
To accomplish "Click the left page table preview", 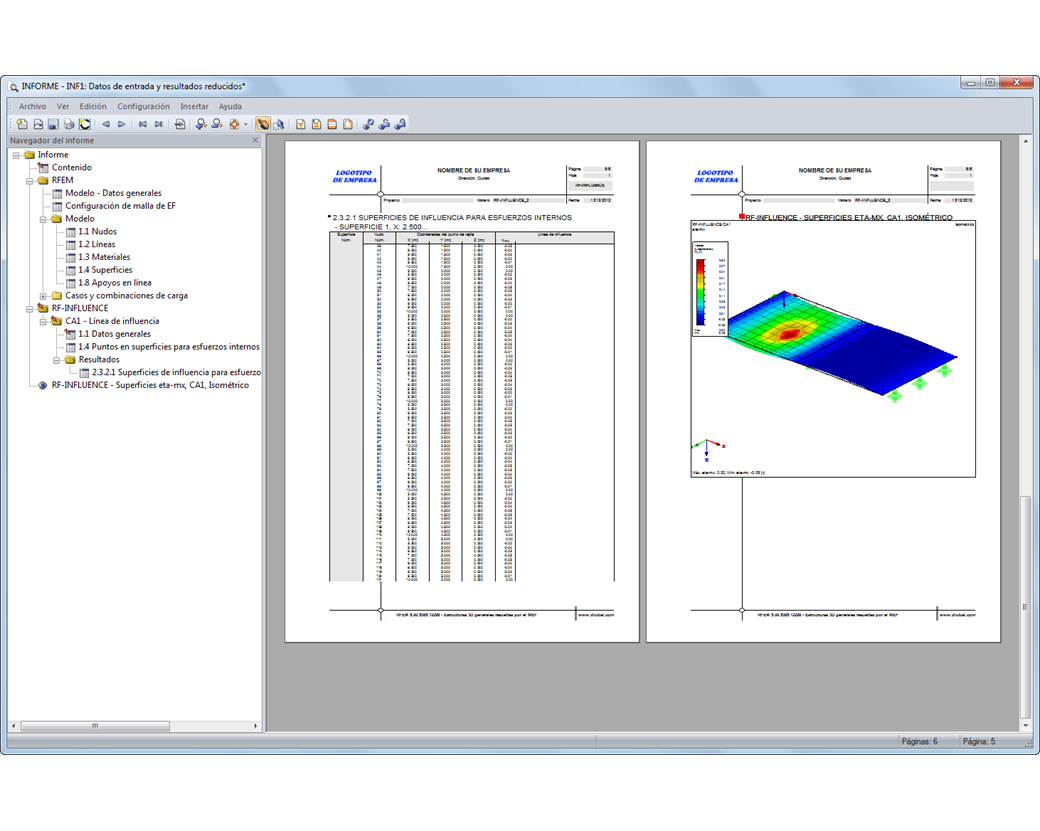I will (x=472, y=407).
